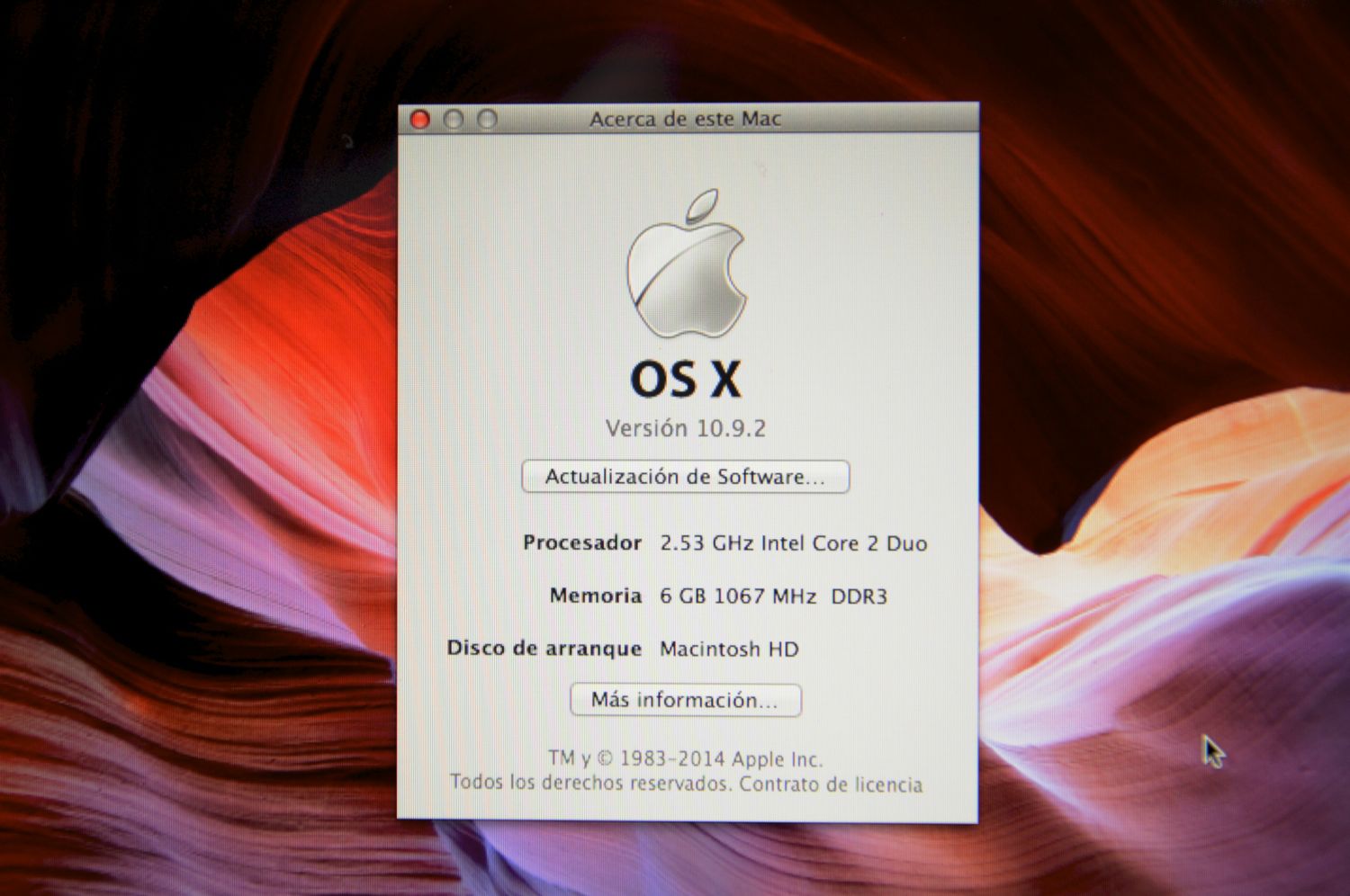Click the Versión 10.9.2 text
This screenshot has height=896, width=1350.
685,428
